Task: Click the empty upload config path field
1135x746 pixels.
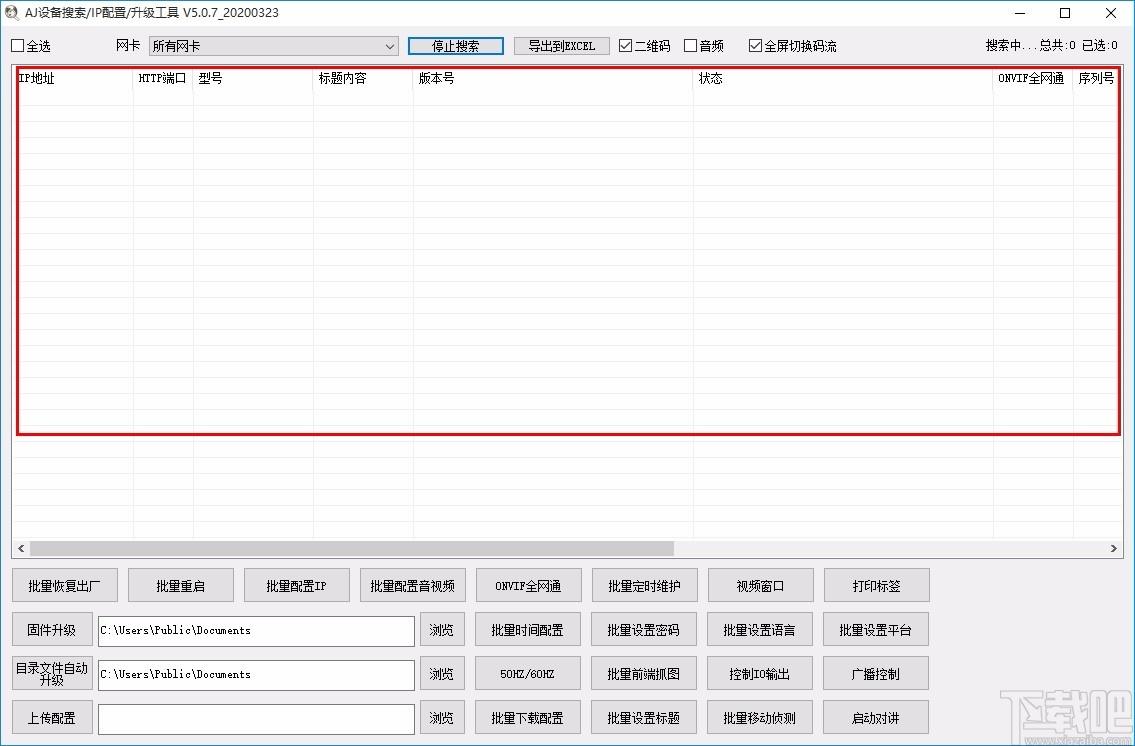Action: click(256, 719)
